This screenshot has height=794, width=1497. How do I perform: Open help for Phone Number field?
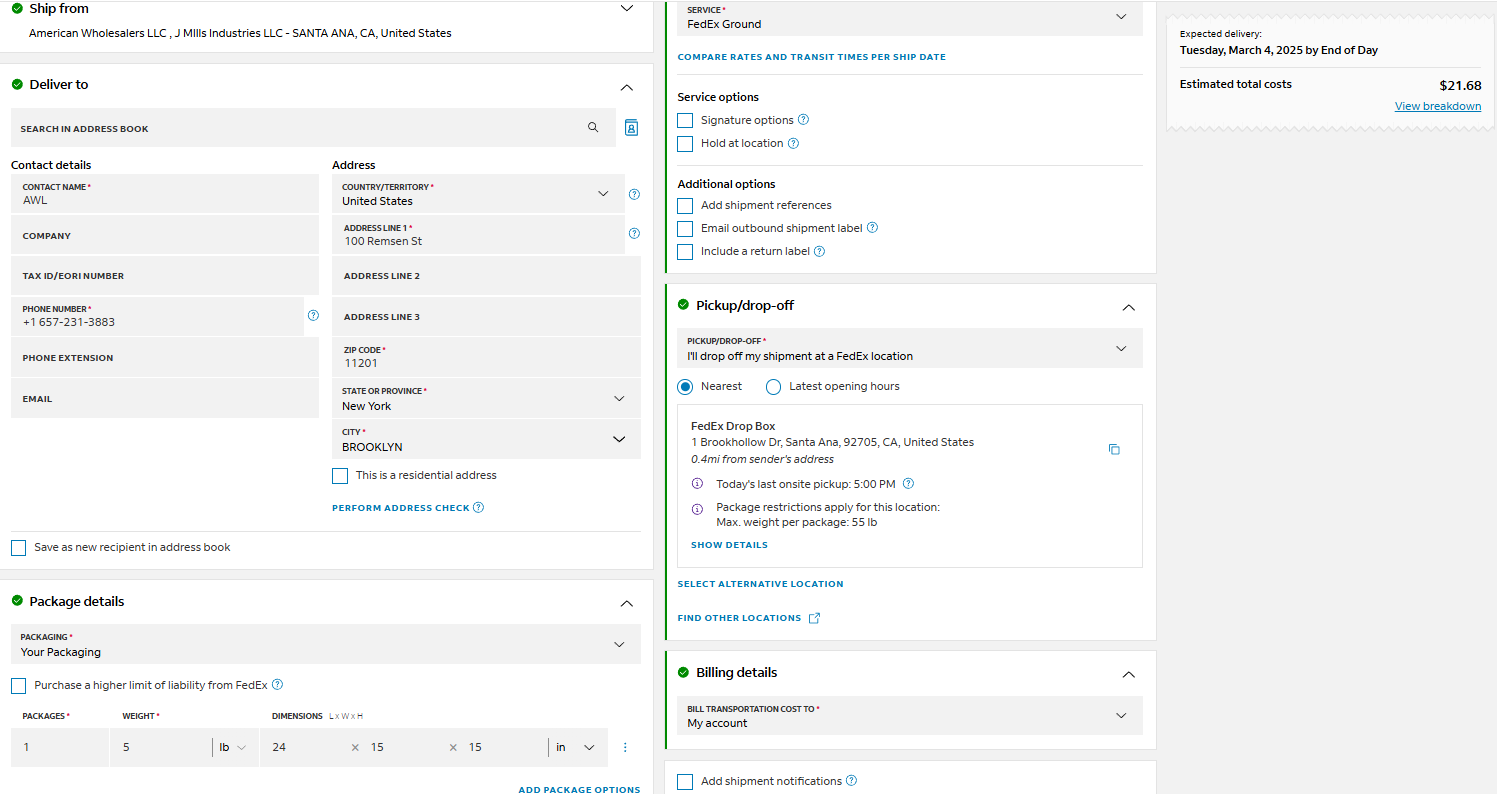(313, 315)
